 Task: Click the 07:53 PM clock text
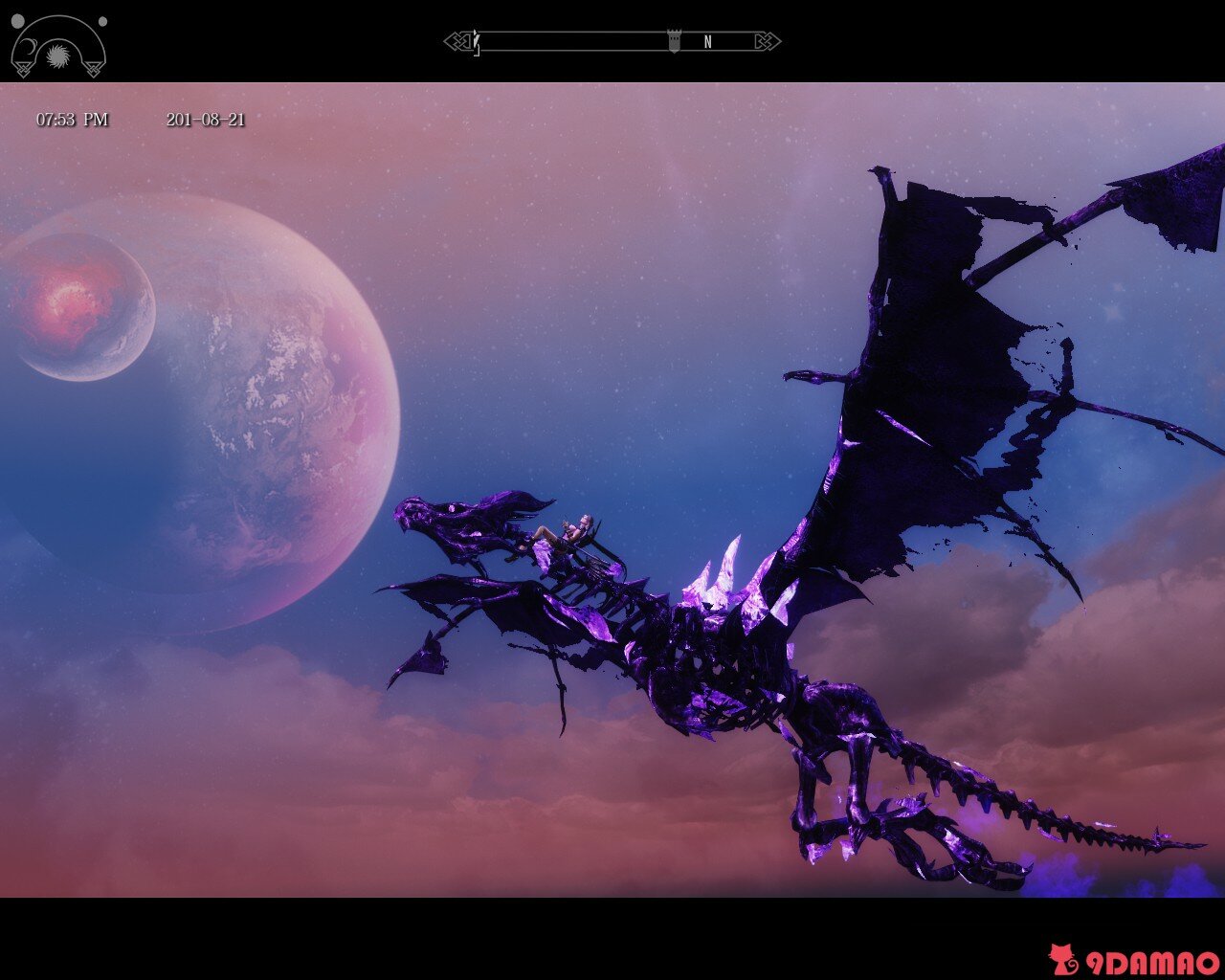(x=72, y=120)
